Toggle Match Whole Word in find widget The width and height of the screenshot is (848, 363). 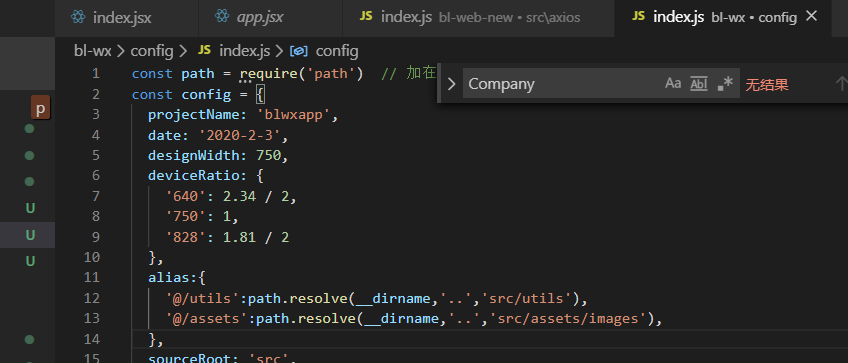699,84
